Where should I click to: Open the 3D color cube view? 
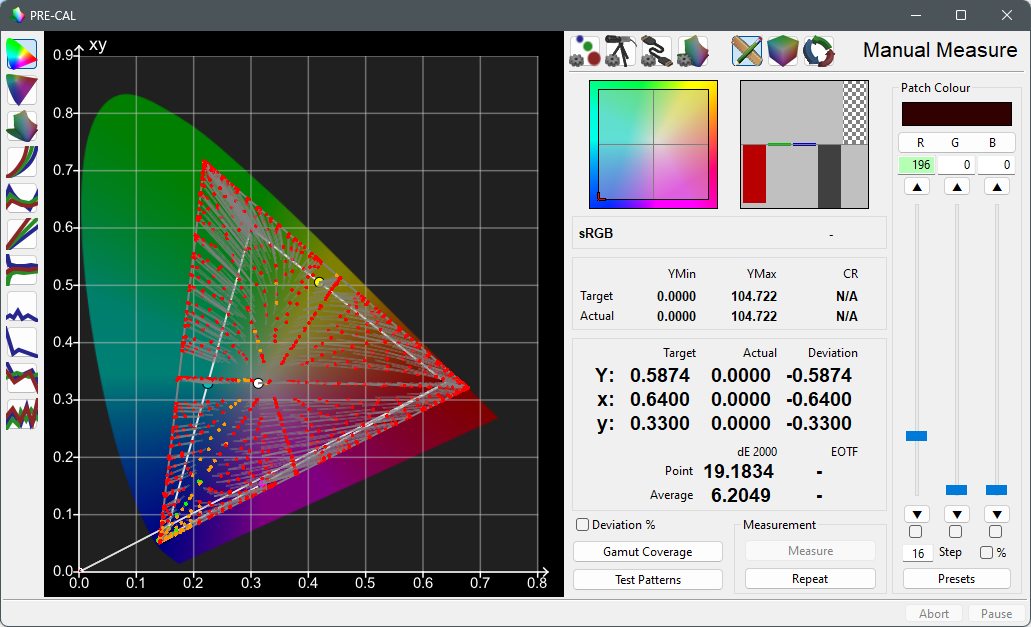pyautogui.click(x=782, y=51)
